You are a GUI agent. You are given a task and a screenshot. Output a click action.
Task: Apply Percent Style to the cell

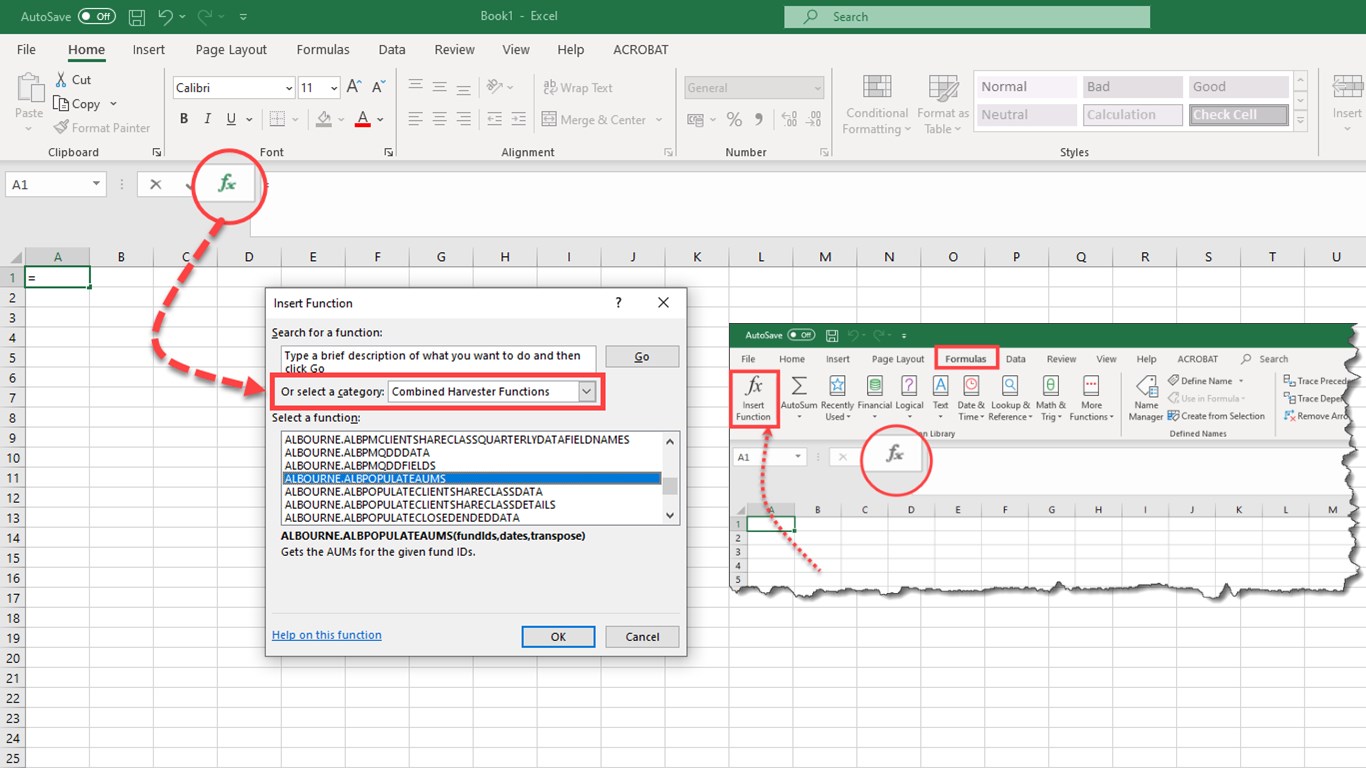tap(734, 119)
